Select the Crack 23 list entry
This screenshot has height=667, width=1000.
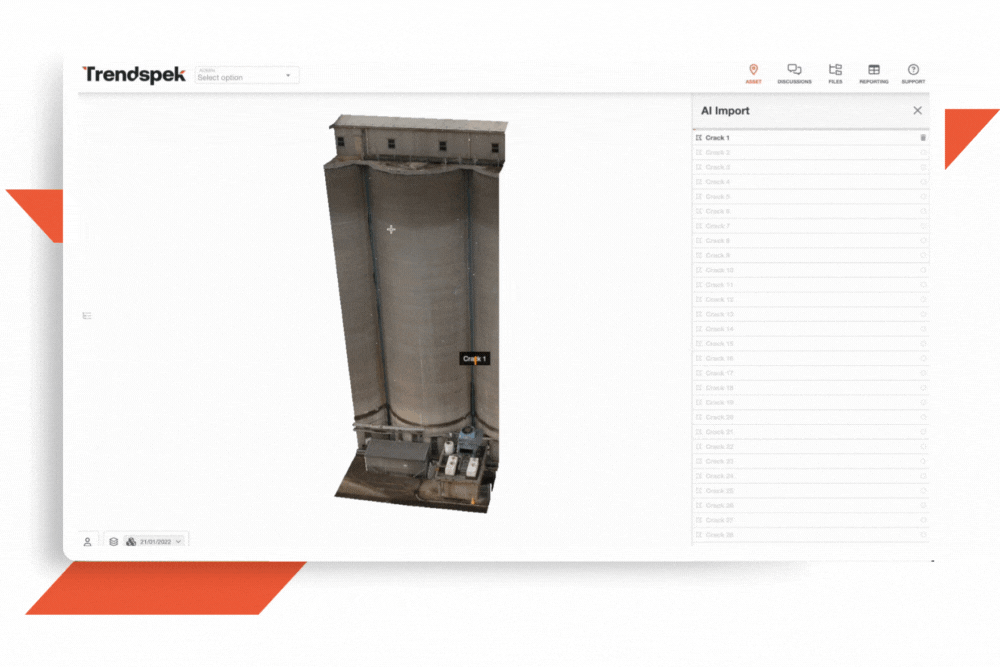point(810,461)
